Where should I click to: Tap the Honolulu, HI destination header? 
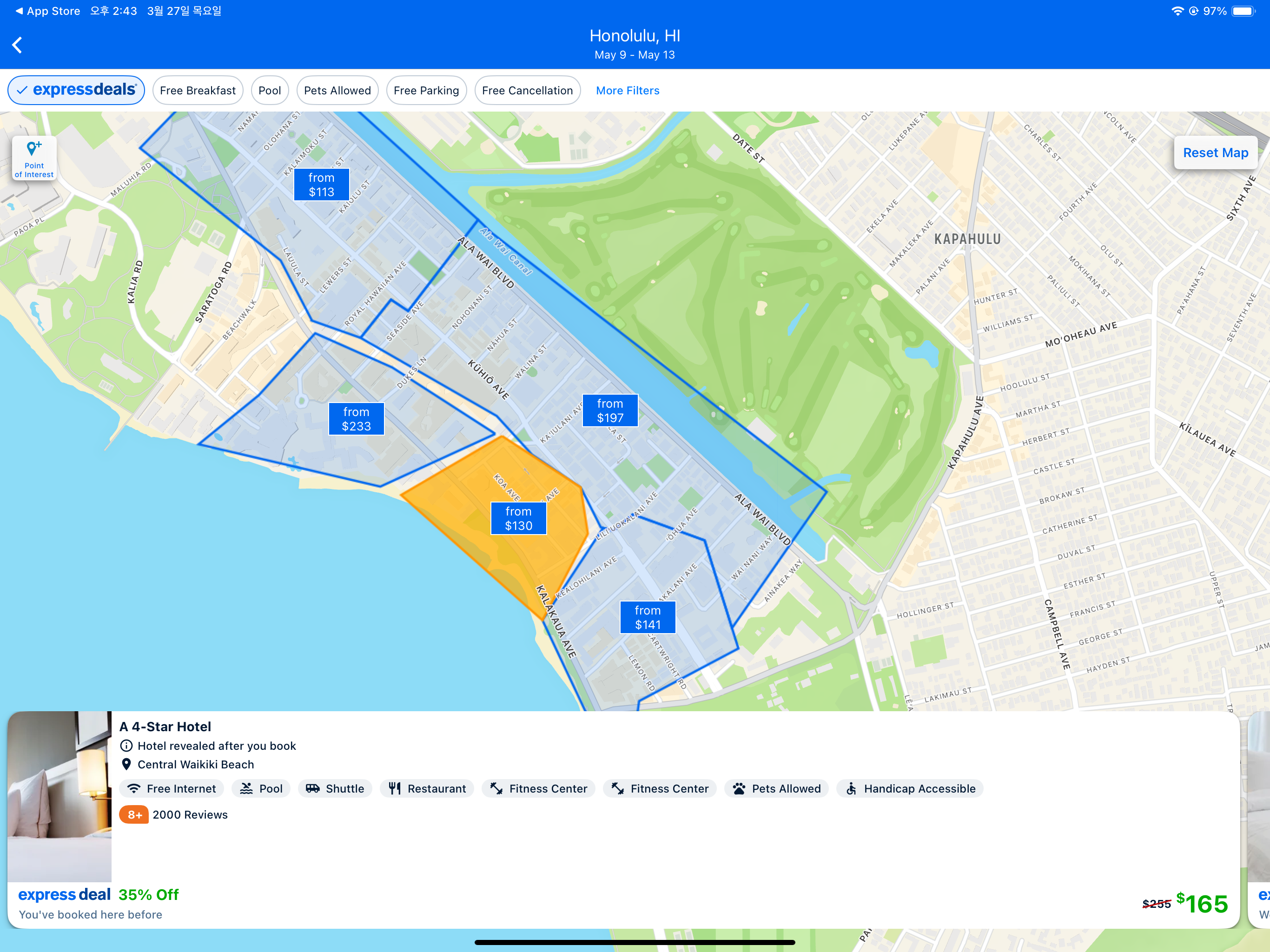click(635, 36)
